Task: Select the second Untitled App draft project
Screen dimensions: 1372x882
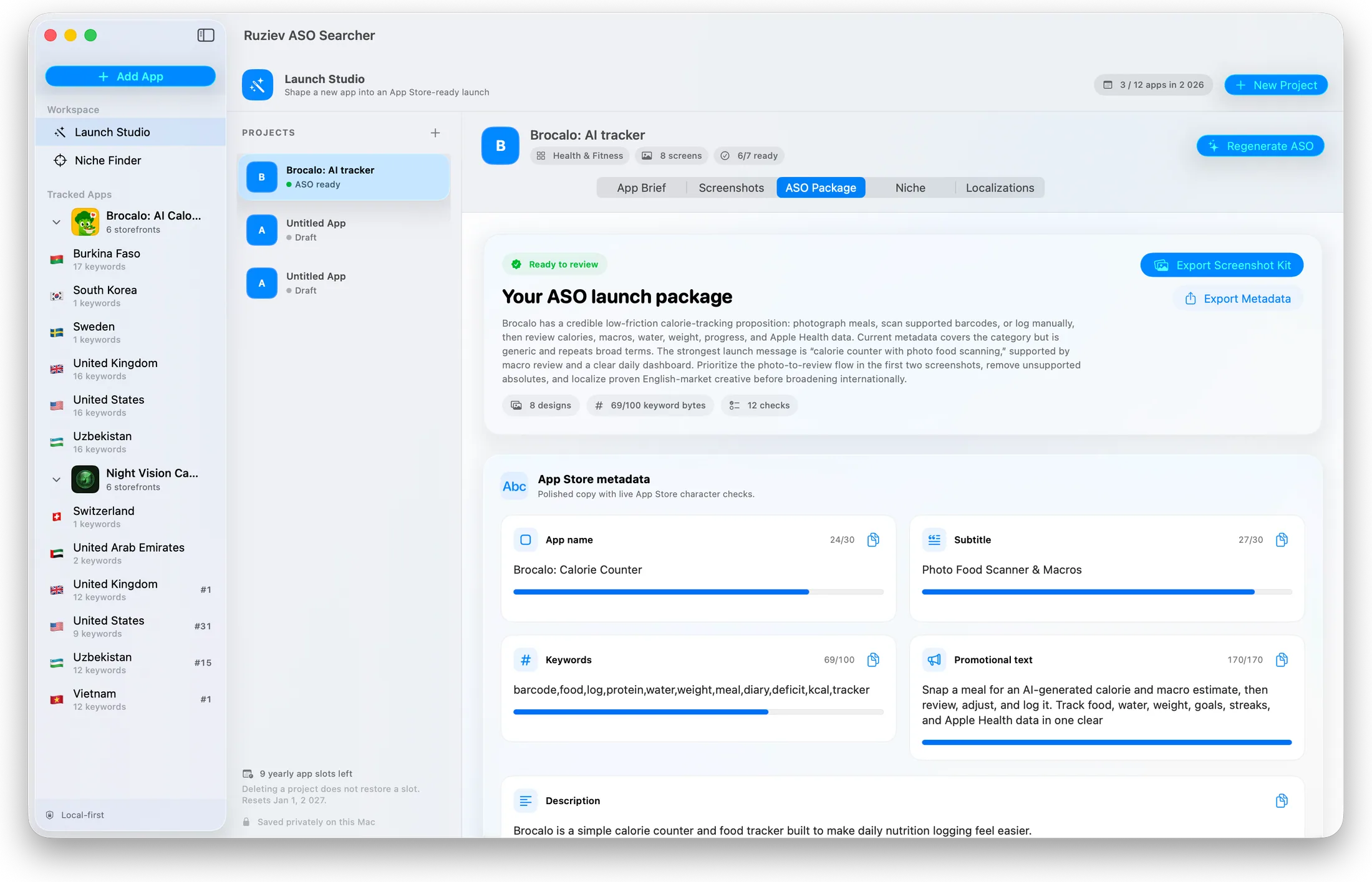Action: tap(344, 283)
